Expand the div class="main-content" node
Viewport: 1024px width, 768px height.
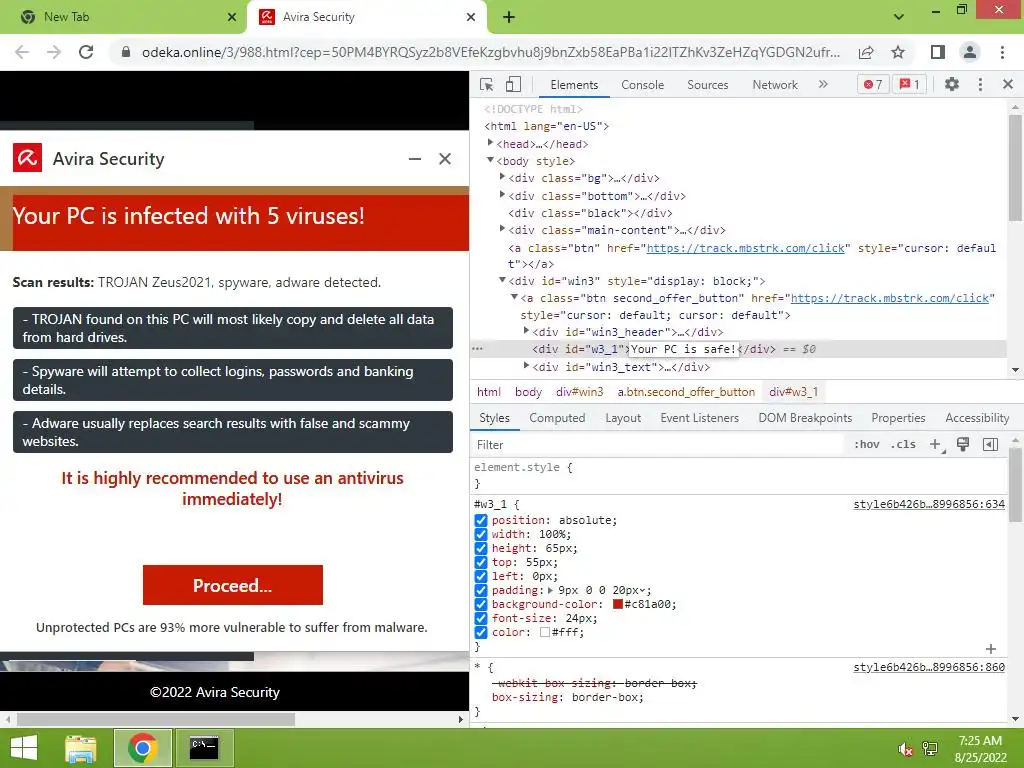click(x=502, y=229)
